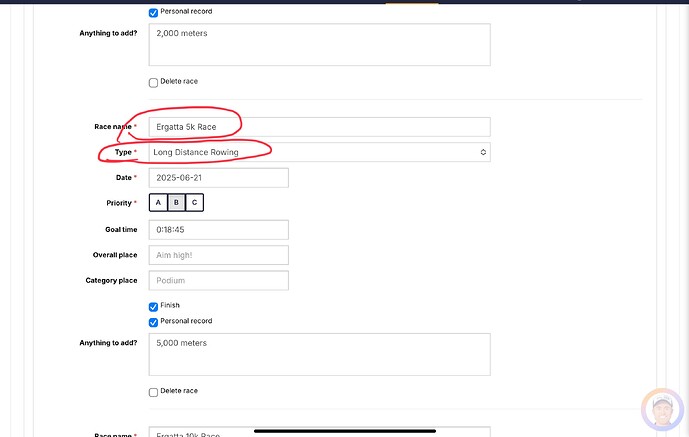
Task: Toggle the Finish checkbox
Action: [x=153, y=306]
